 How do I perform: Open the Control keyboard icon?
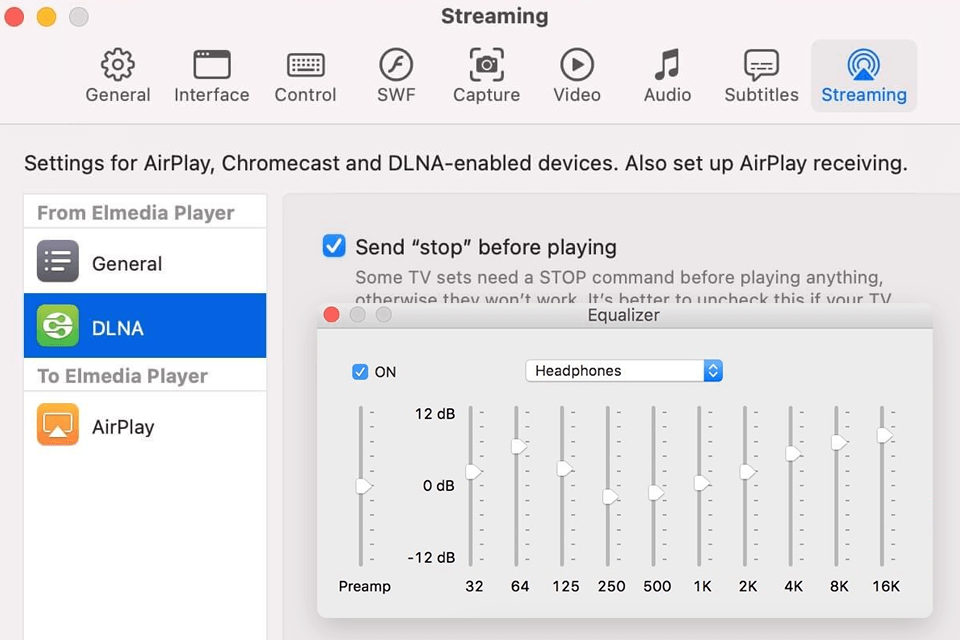coord(306,64)
